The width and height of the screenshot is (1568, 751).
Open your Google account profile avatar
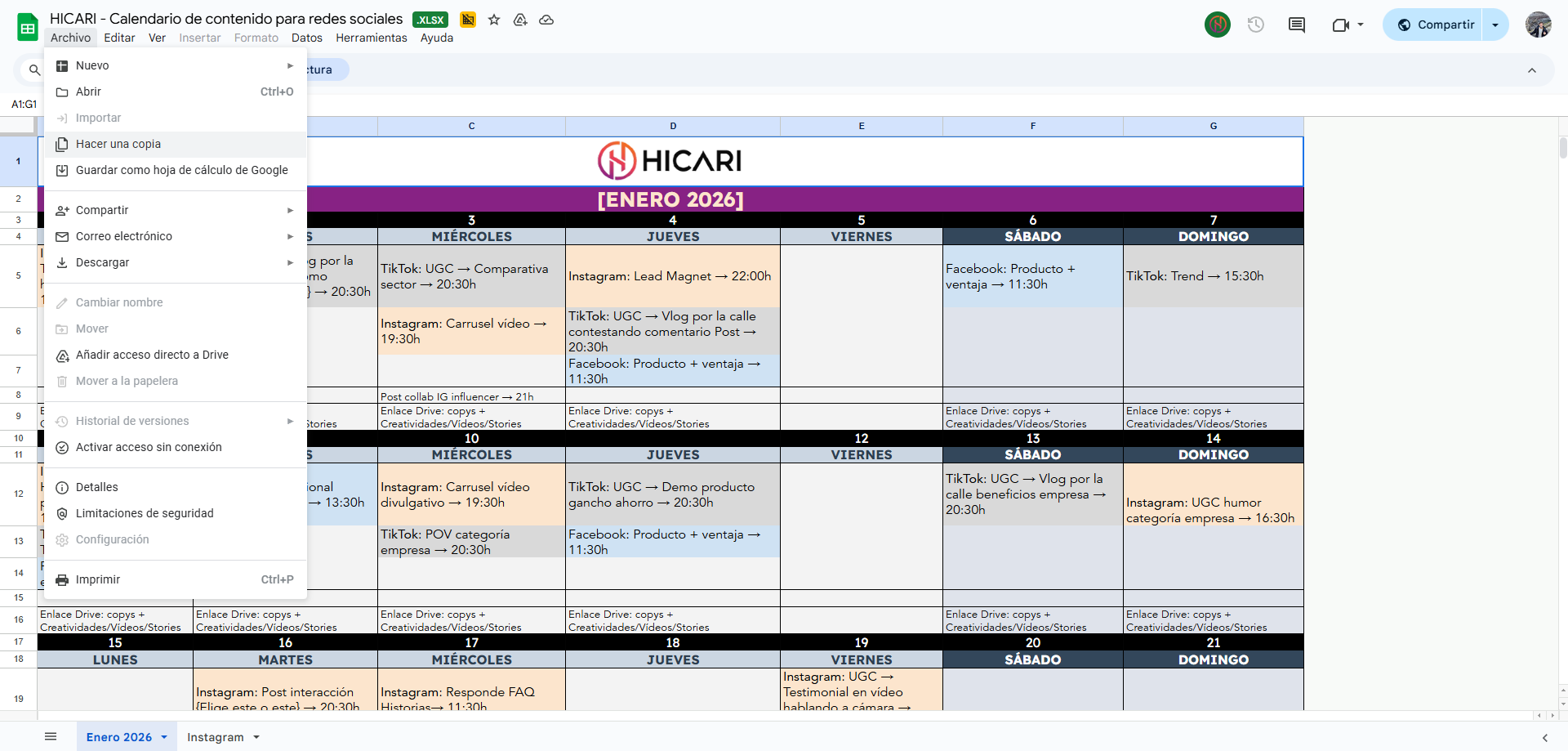click(x=1539, y=25)
